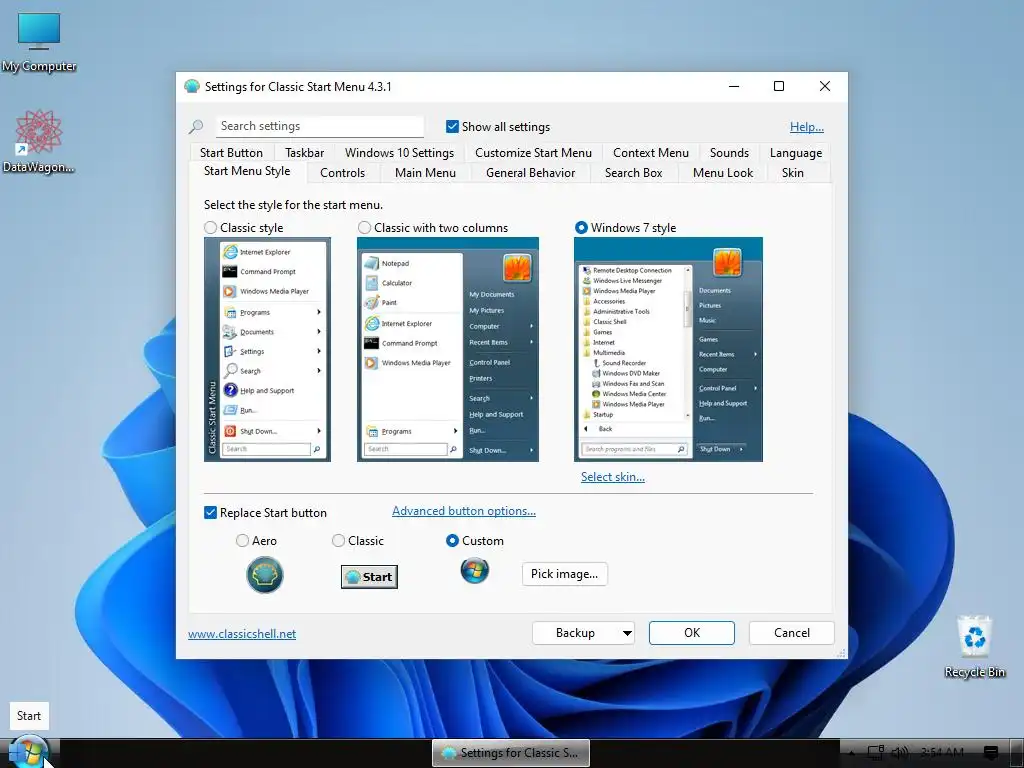Click into the Search settings field
1024x768 pixels.
[319, 126]
